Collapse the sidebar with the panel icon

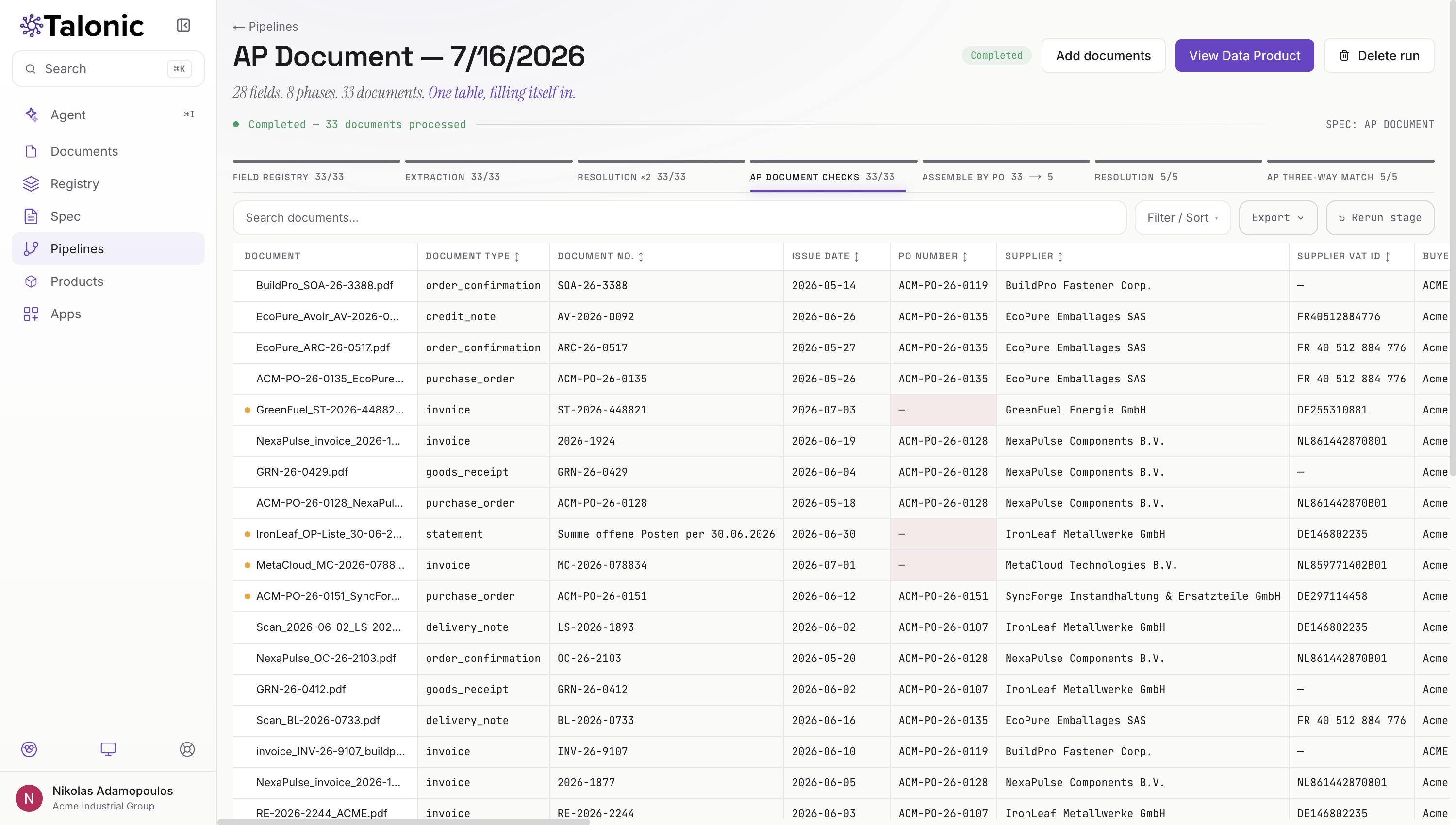(x=183, y=26)
